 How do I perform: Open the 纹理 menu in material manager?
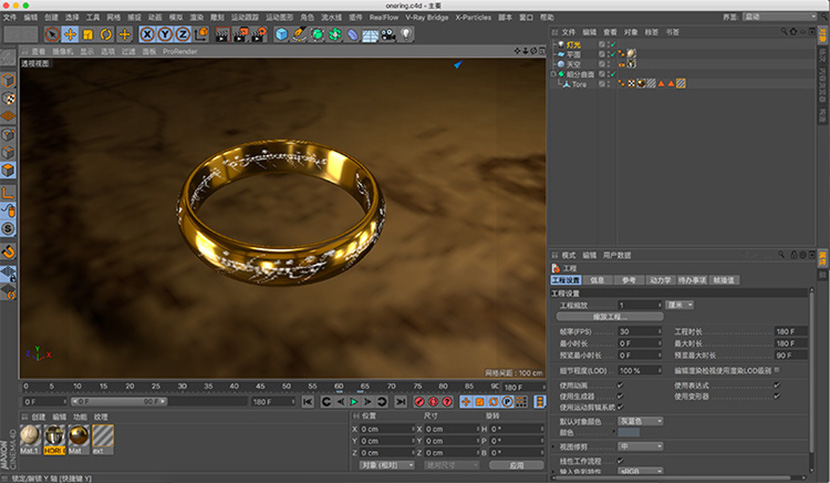[101, 417]
